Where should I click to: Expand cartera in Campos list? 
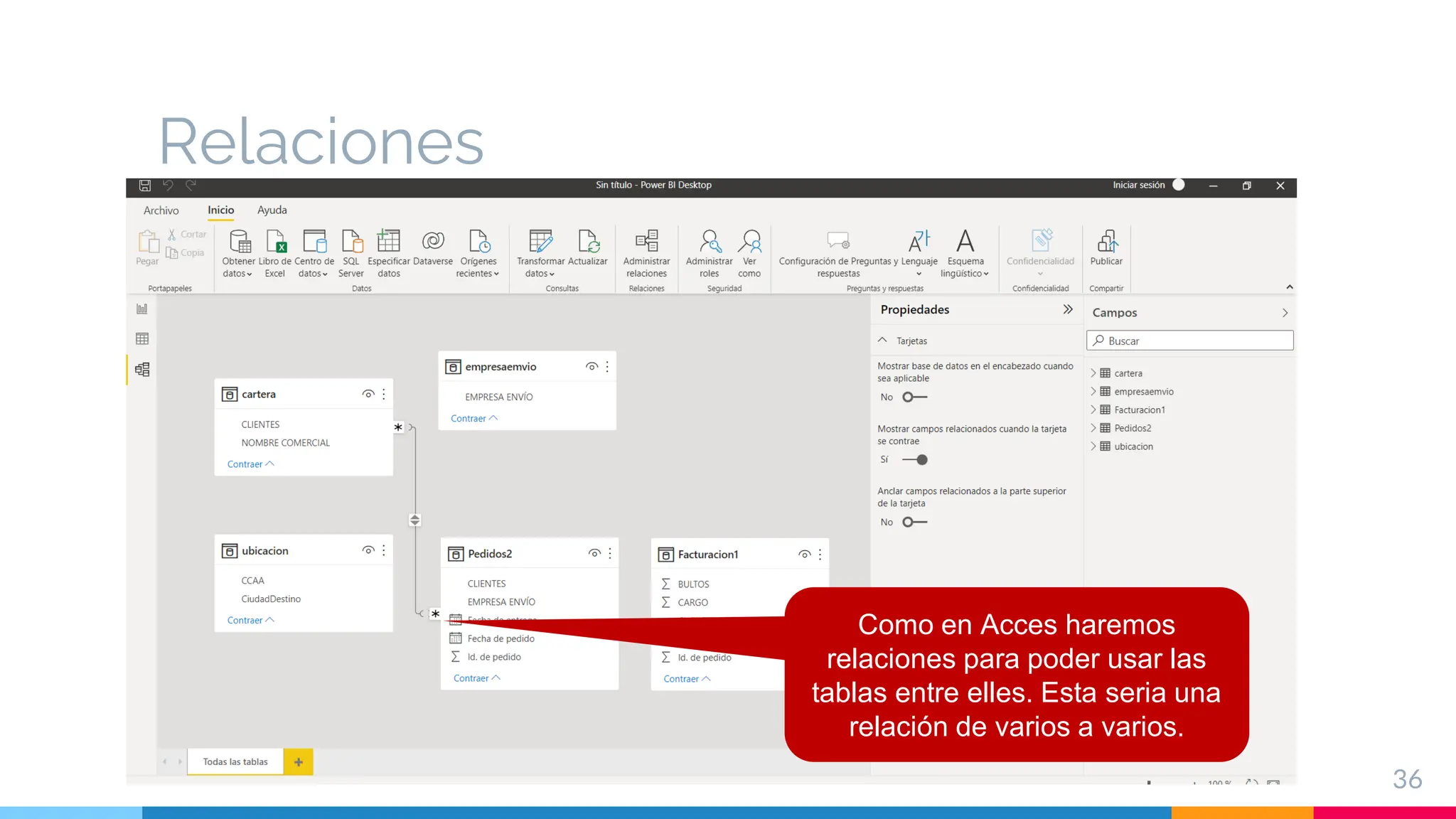[1093, 373]
